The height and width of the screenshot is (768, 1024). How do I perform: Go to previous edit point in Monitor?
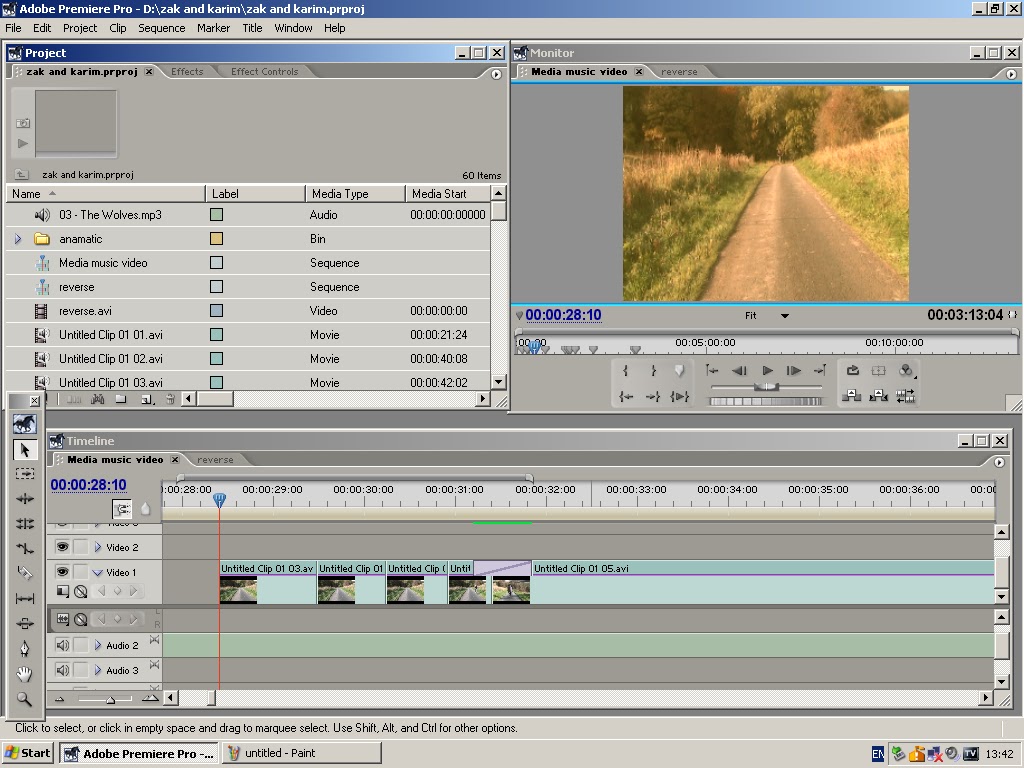coord(712,371)
